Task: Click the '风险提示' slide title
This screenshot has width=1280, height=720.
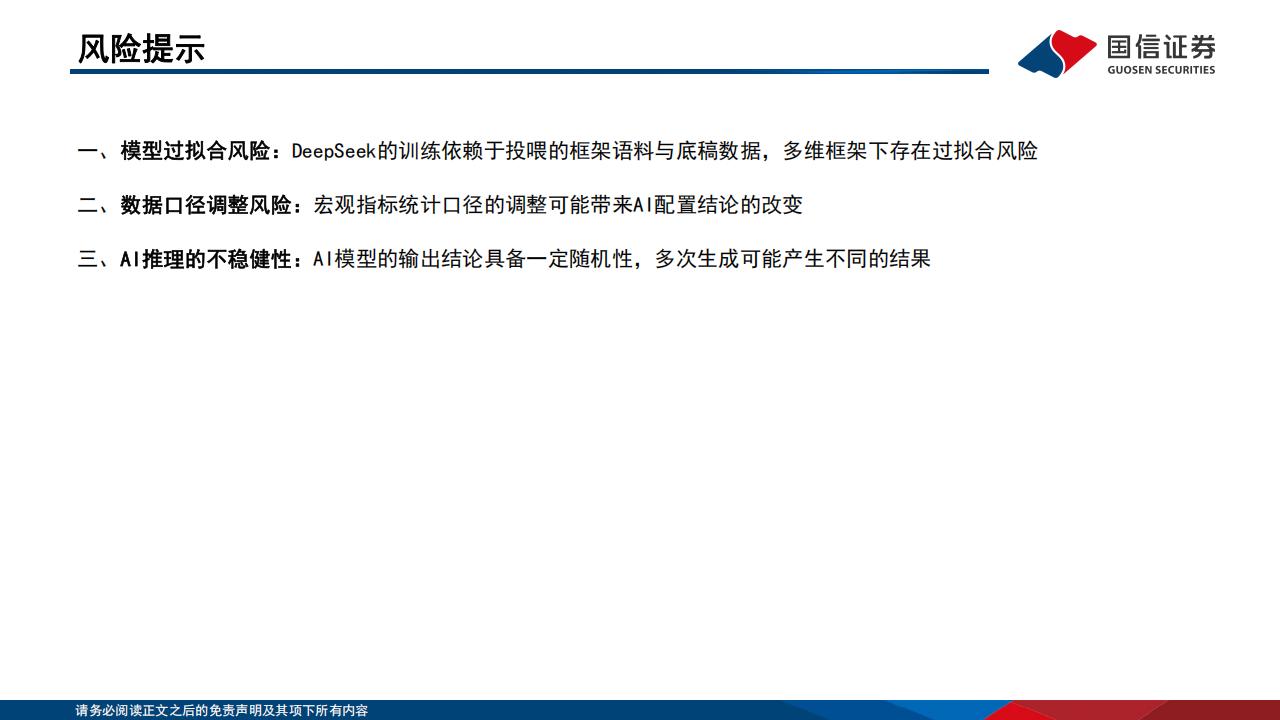Action: (x=141, y=48)
